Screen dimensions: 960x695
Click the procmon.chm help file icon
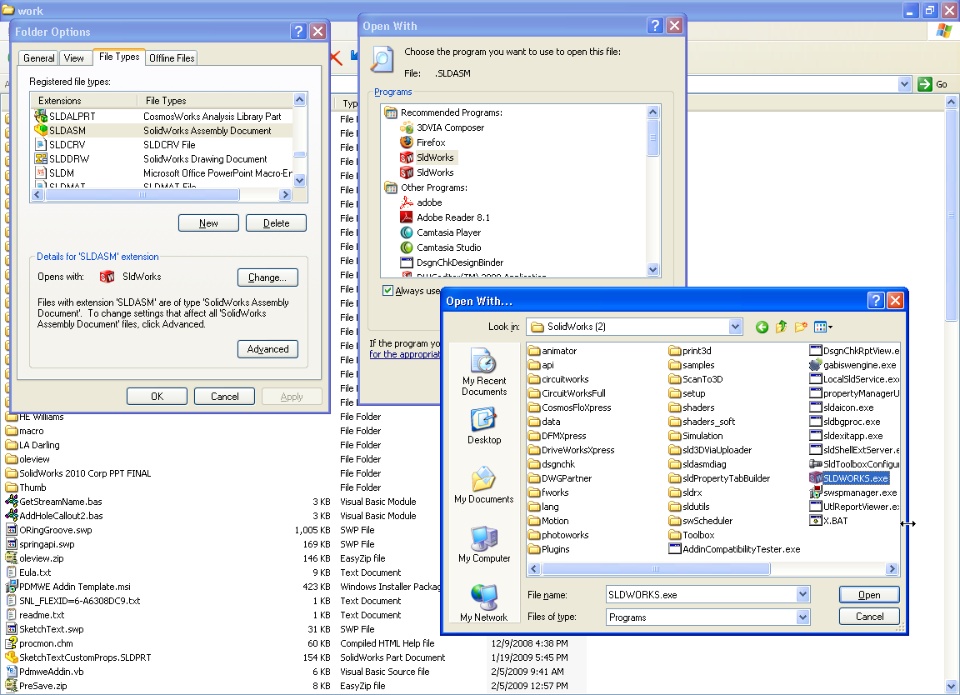point(11,643)
